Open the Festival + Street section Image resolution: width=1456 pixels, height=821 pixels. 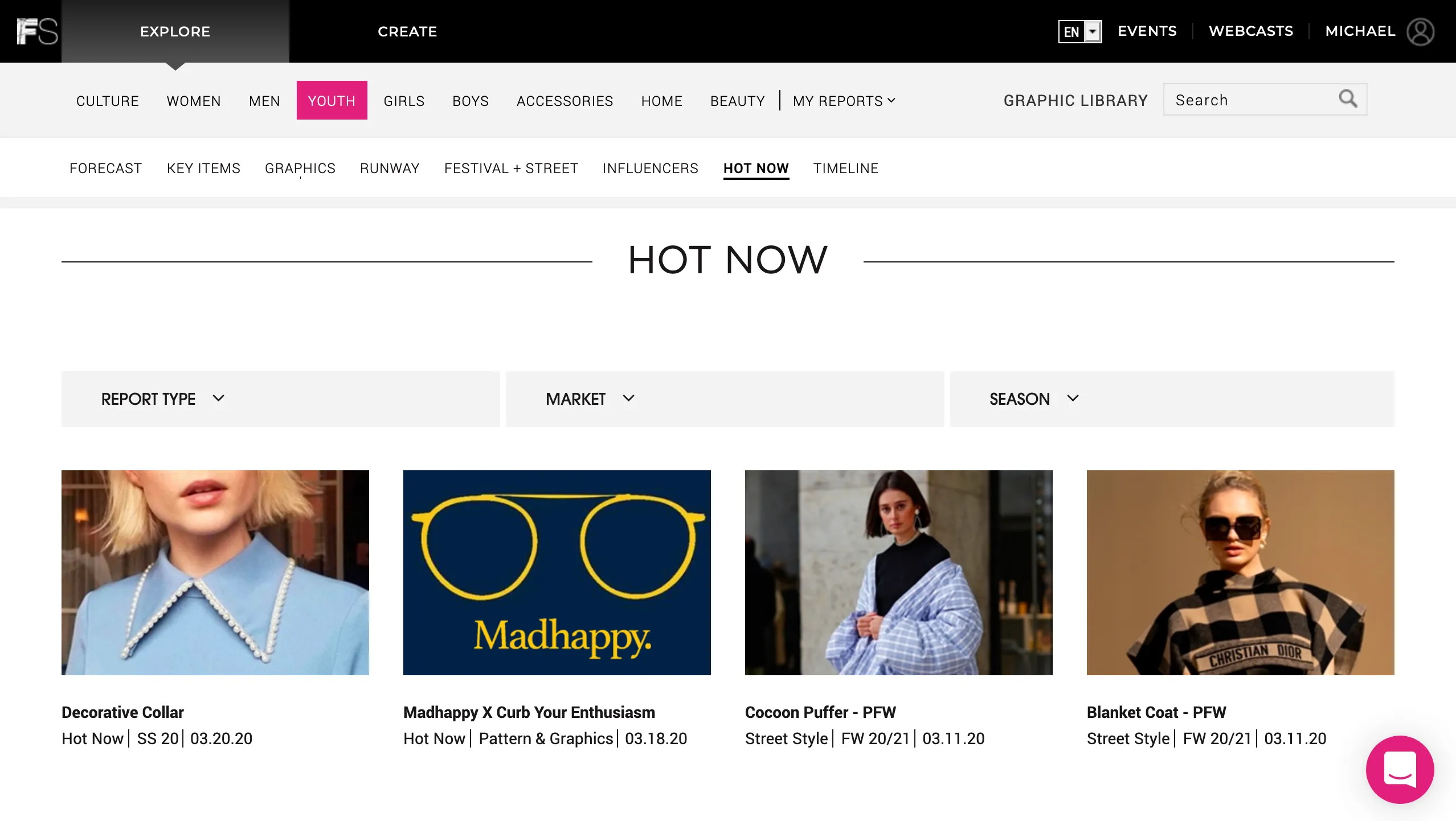(511, 169)
